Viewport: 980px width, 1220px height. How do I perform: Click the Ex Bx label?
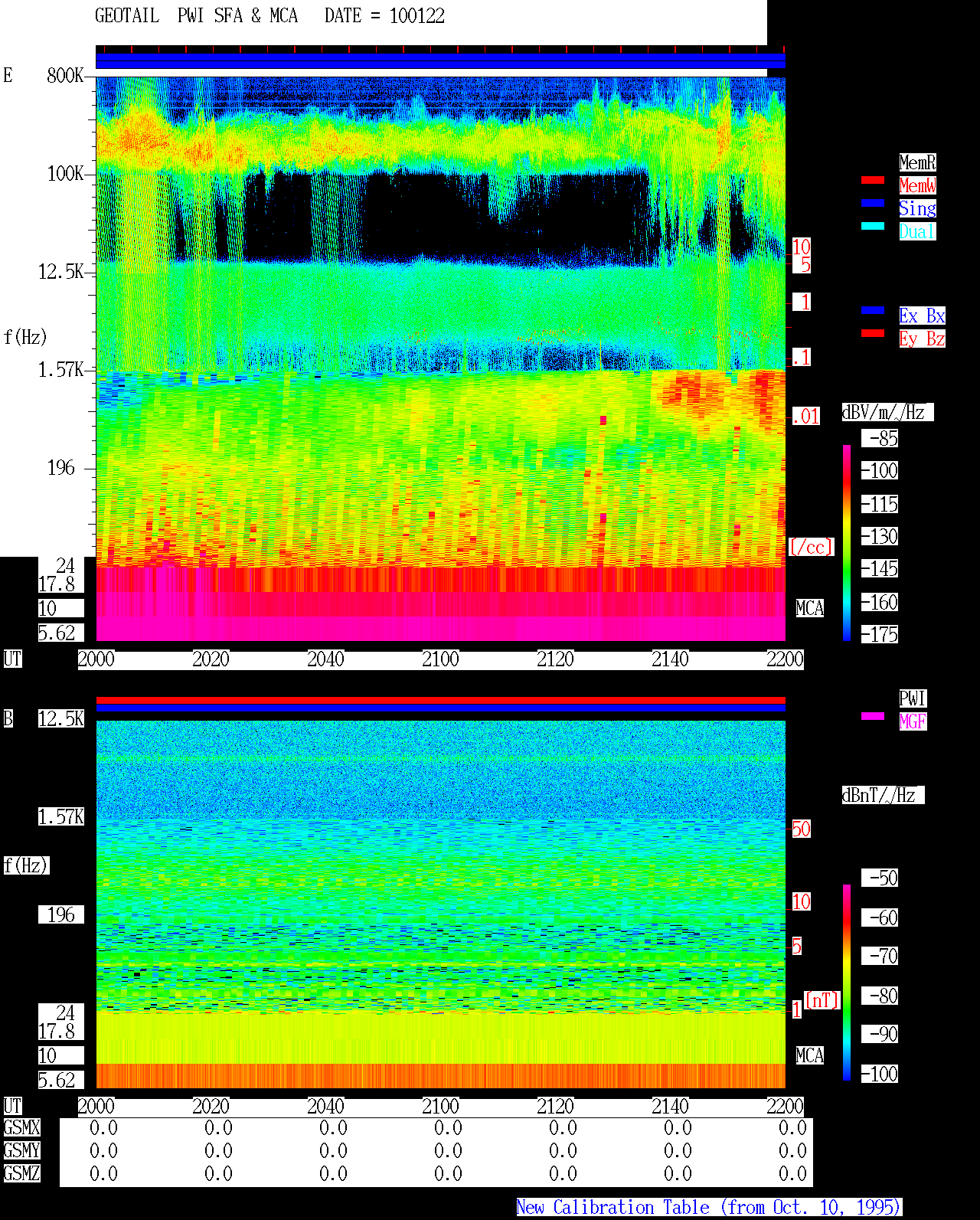pos(922,316)
